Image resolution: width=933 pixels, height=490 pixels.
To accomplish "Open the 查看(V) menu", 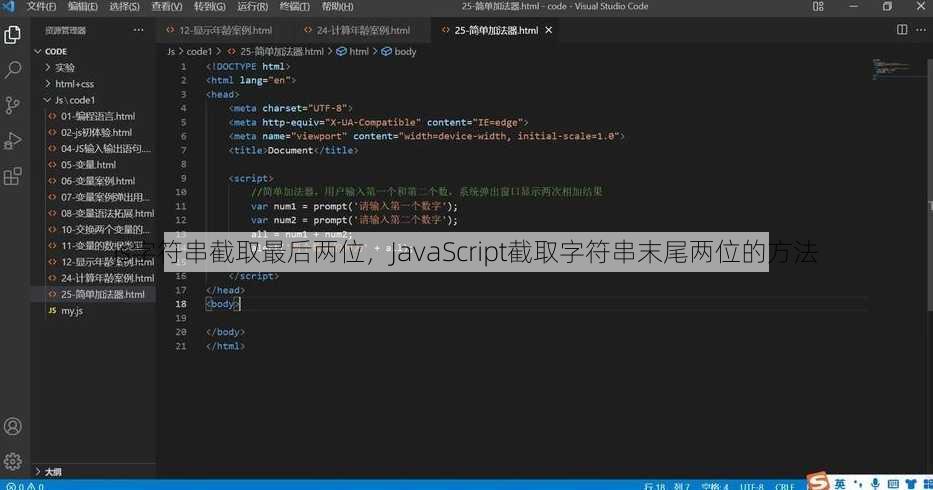I will pyautogui.click(x=167, y=7).
